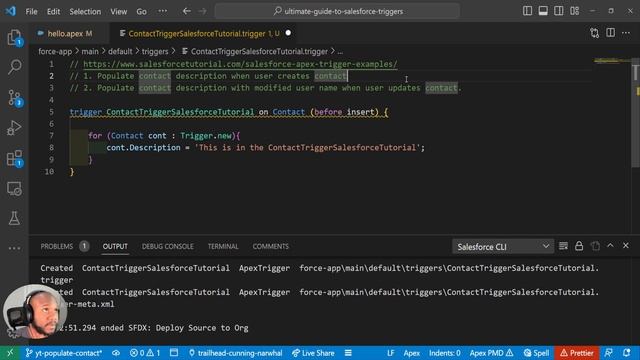Switch to TERMINAL tab
The width and height of the screenshot is (640, 360).
223,246
